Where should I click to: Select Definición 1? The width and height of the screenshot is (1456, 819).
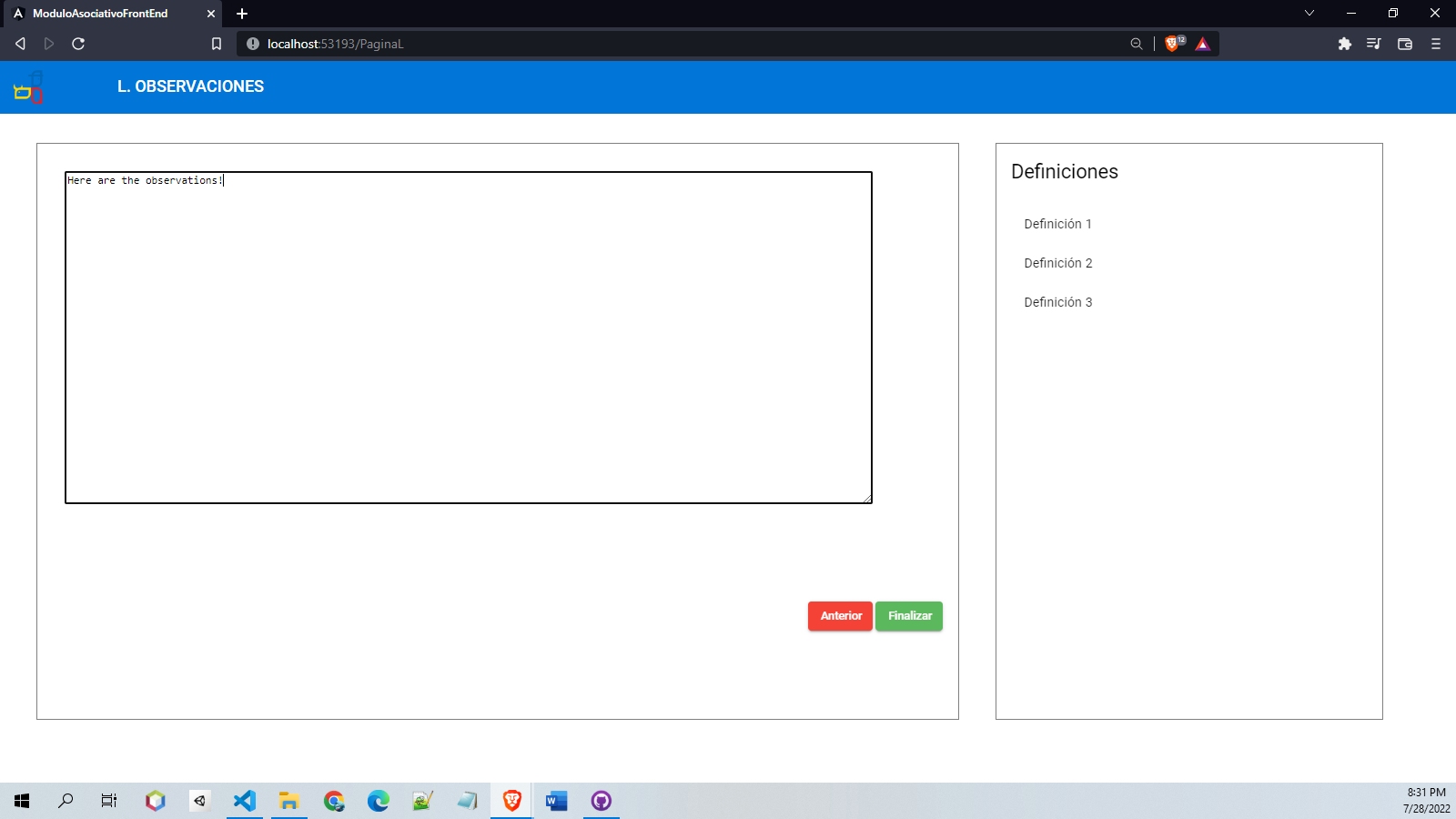coord(1057,224)
